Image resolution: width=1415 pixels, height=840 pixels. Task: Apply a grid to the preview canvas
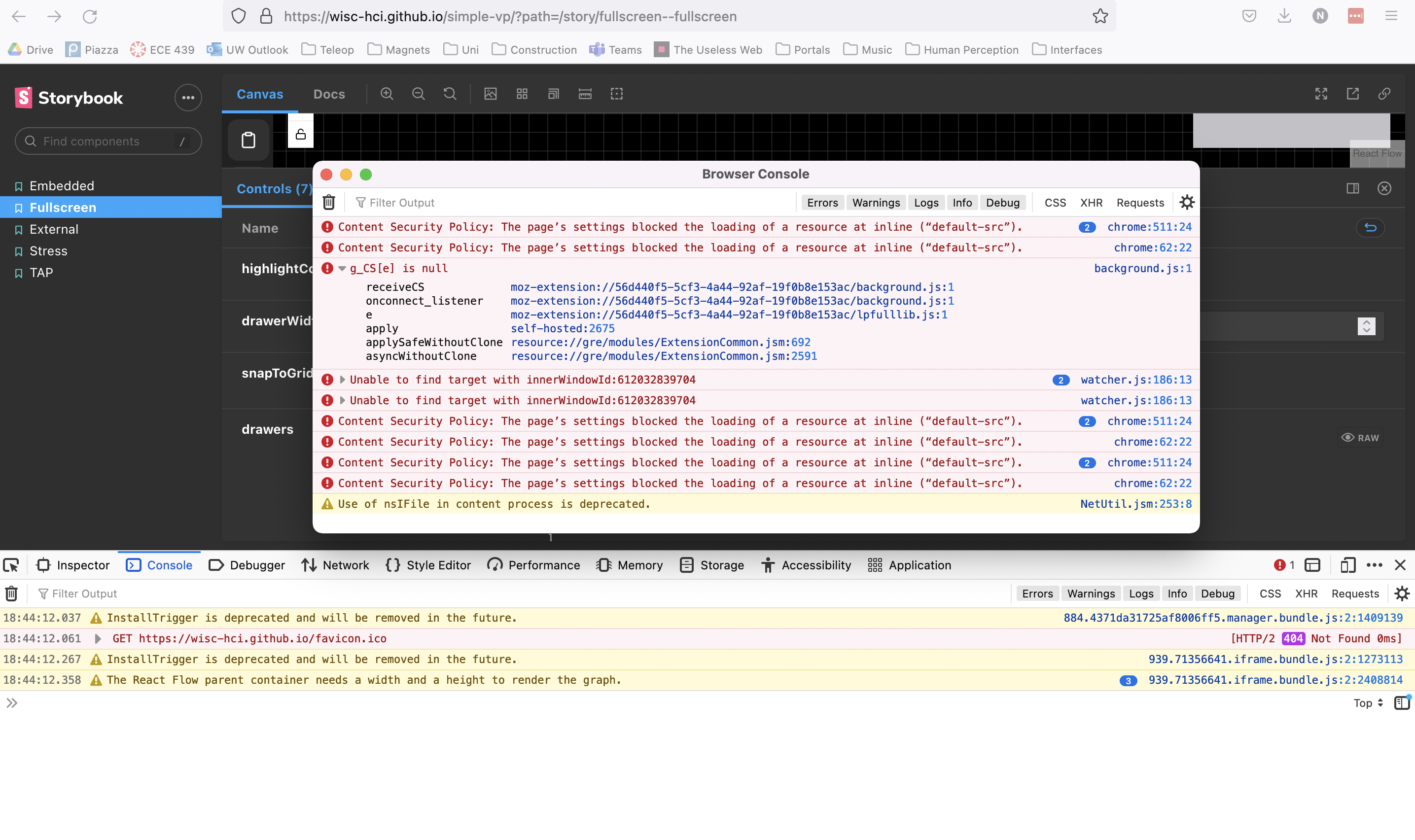tap(521, 94)
